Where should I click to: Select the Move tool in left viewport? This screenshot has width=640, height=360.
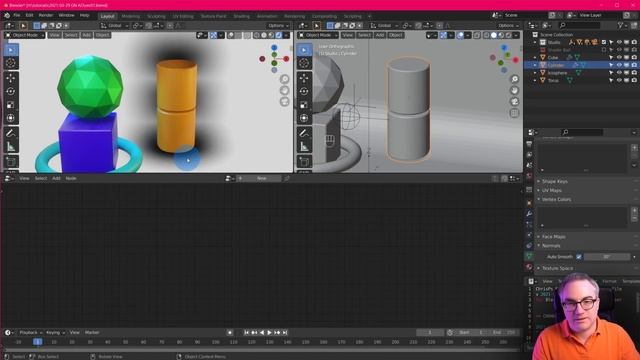coord(11,78)
